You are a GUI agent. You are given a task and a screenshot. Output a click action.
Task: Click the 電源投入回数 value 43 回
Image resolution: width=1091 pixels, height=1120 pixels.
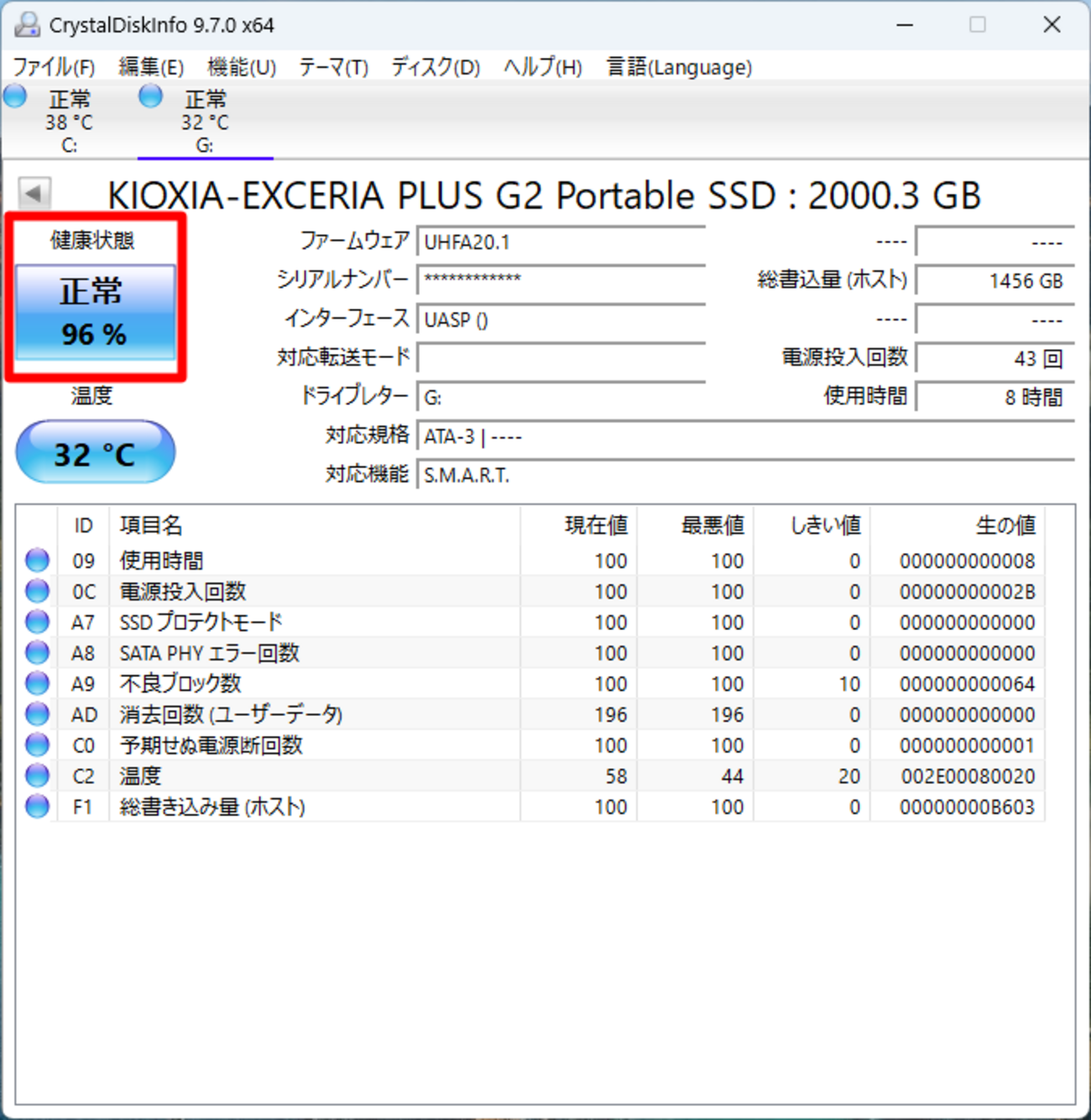[x=994, y=358]
